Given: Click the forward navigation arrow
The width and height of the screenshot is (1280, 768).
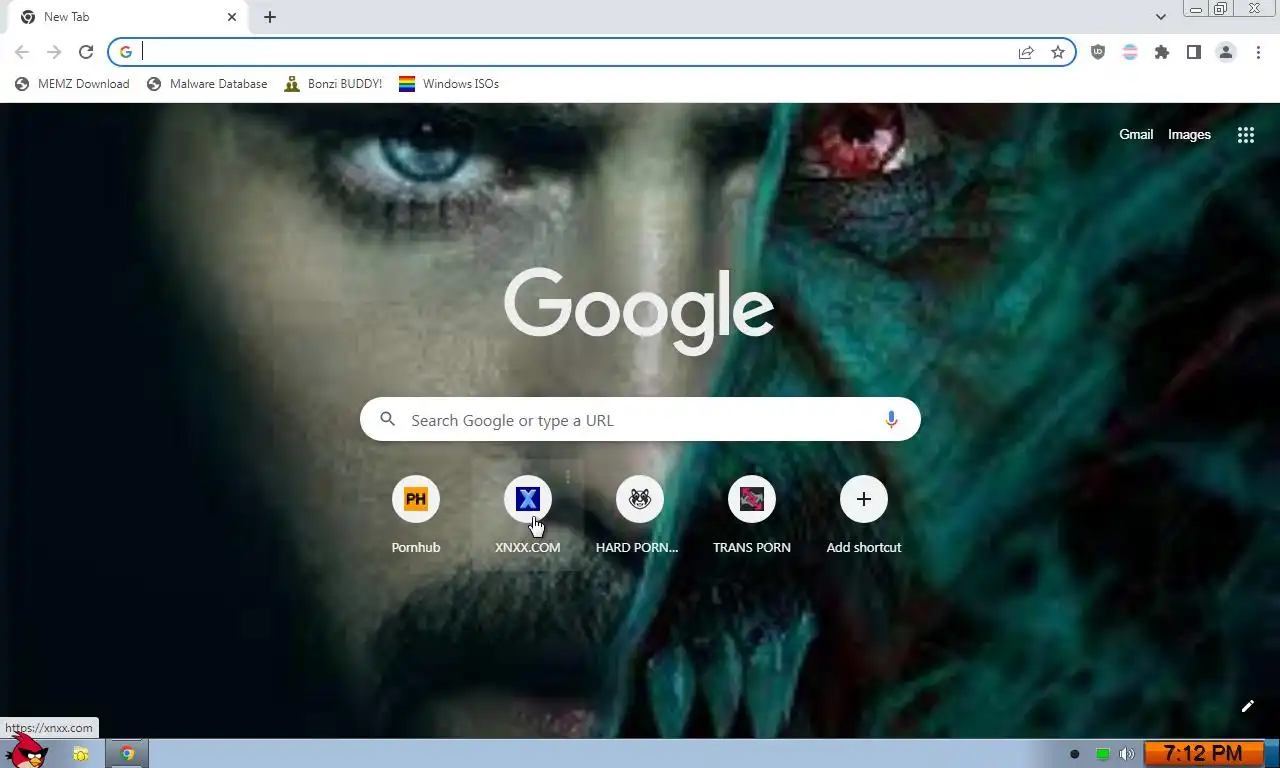Looking at the screenshot, I should point(54,52).
